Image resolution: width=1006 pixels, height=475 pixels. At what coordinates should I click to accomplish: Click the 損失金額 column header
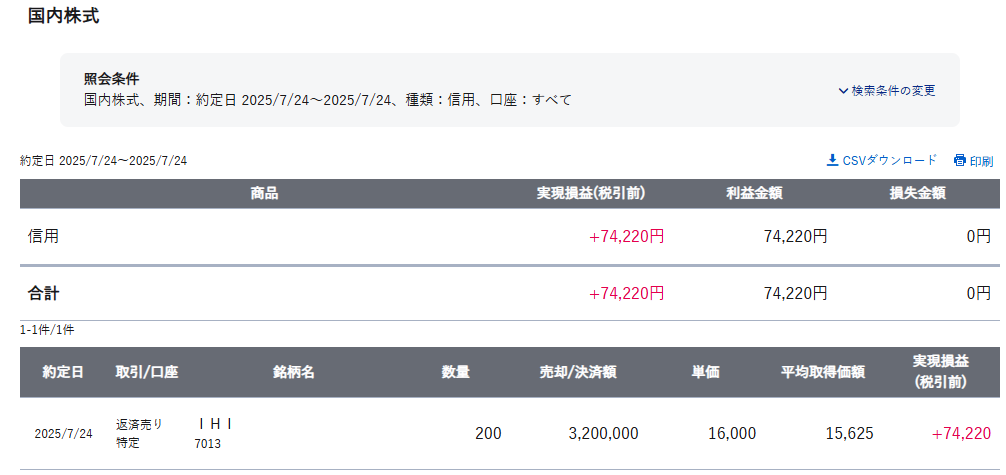[925, 194]
